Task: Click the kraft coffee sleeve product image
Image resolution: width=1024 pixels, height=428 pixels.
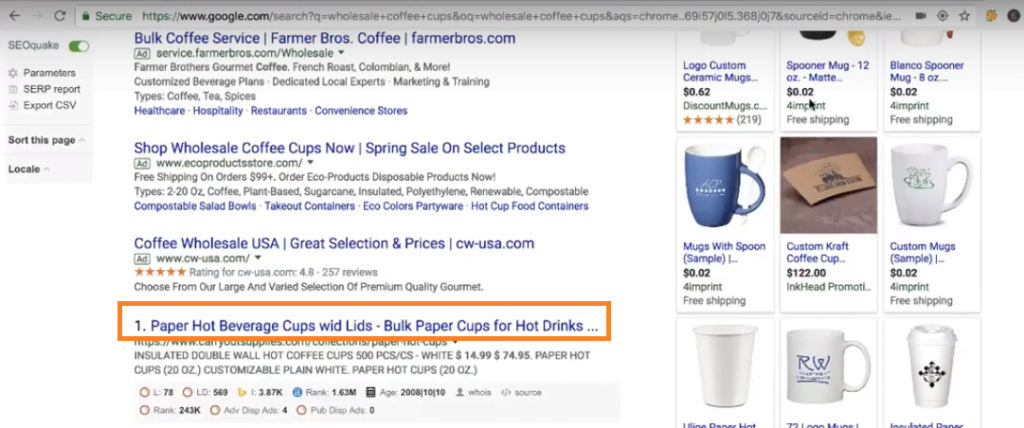Action: (x=828, y=186)
